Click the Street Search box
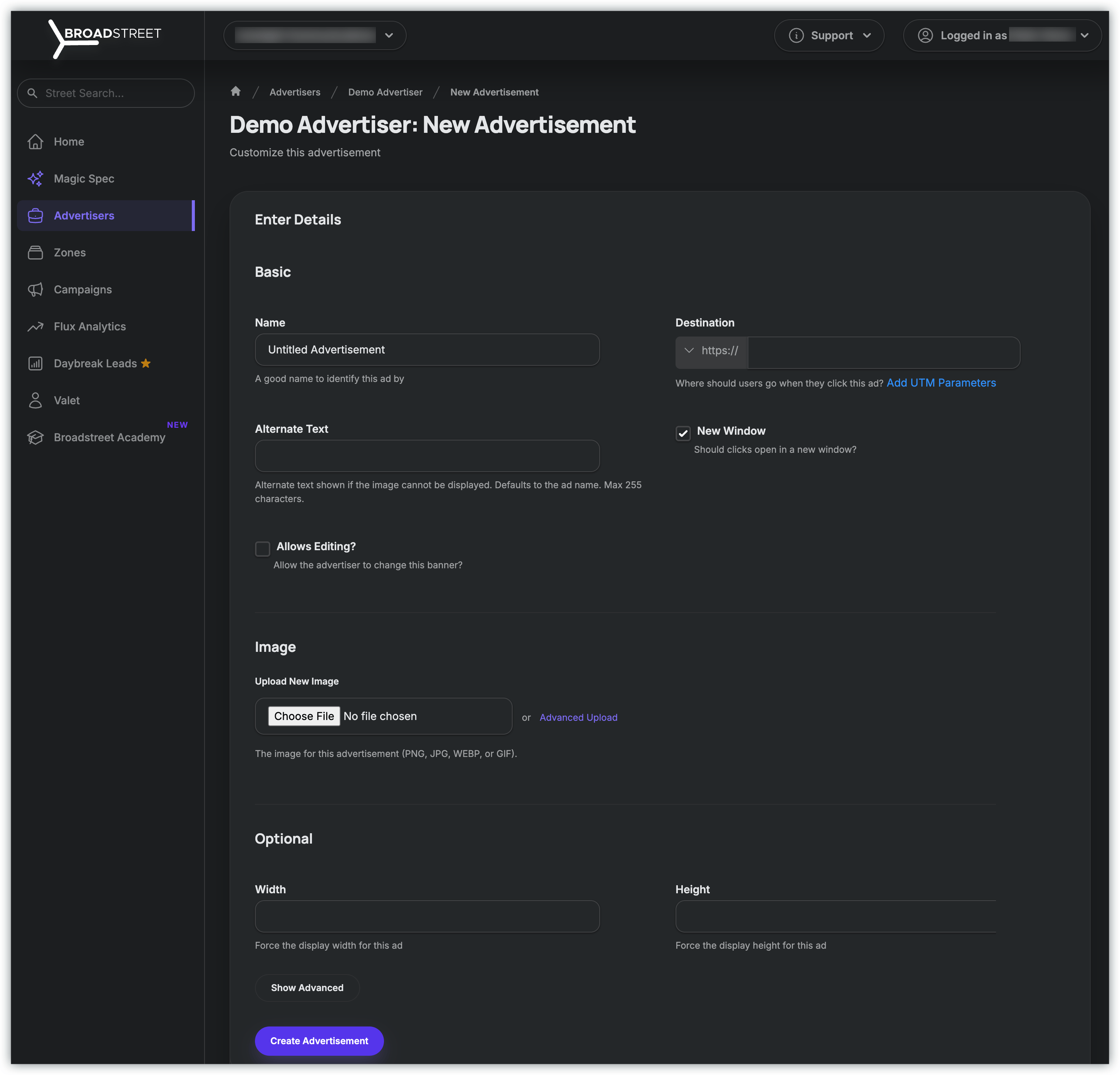The width and height of the screenshot is (1120, 1075). pyautogui.click(x=106, y=93)
